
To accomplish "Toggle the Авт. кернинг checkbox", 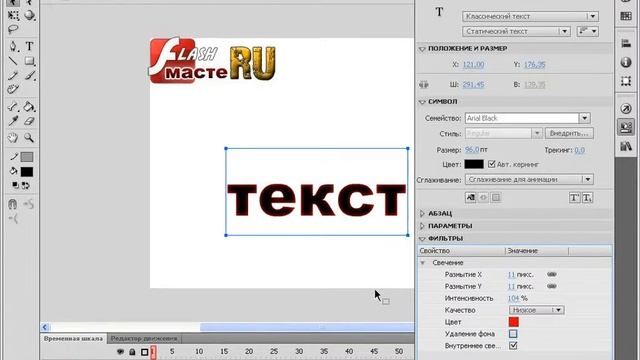I will [491, 164].
